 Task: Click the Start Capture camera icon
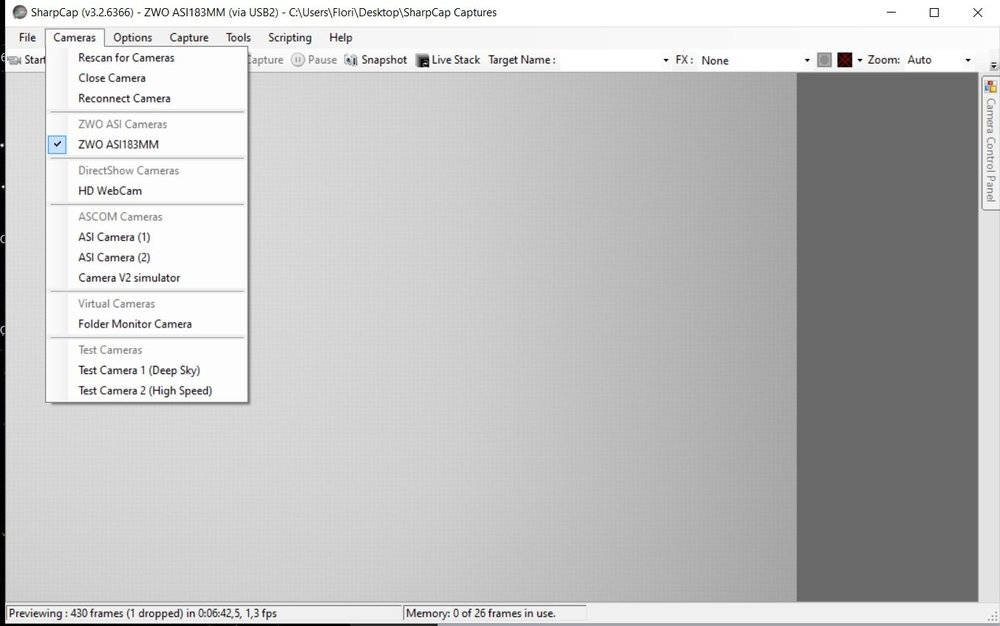pos(13,60)
